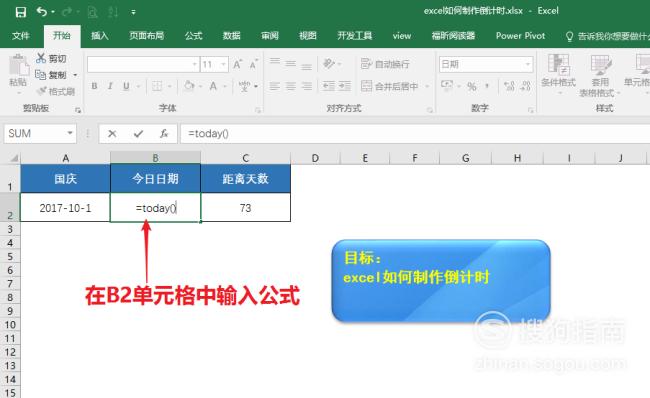This screenshot has height=398, width=650.
Task: Select cell A2 with 2017-10-1
Action: tap(65, 208)
